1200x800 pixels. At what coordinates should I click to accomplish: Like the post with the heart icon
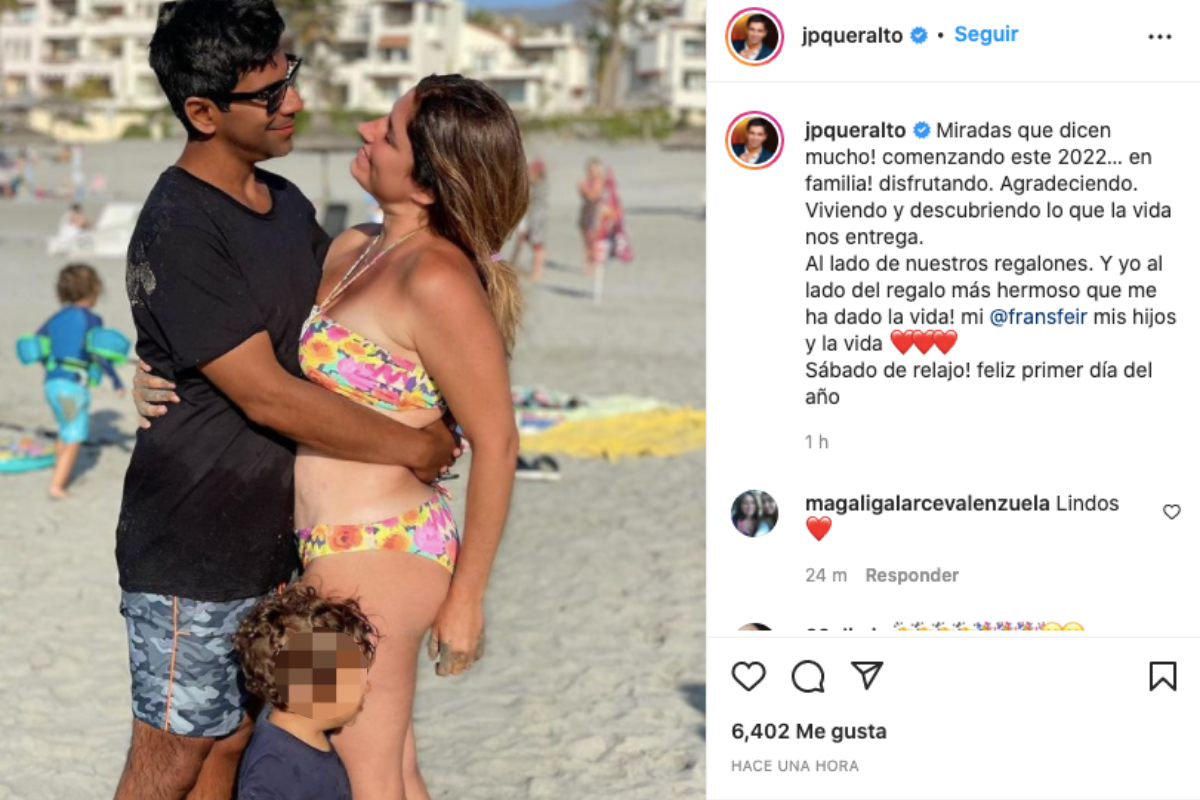point(748,677)
